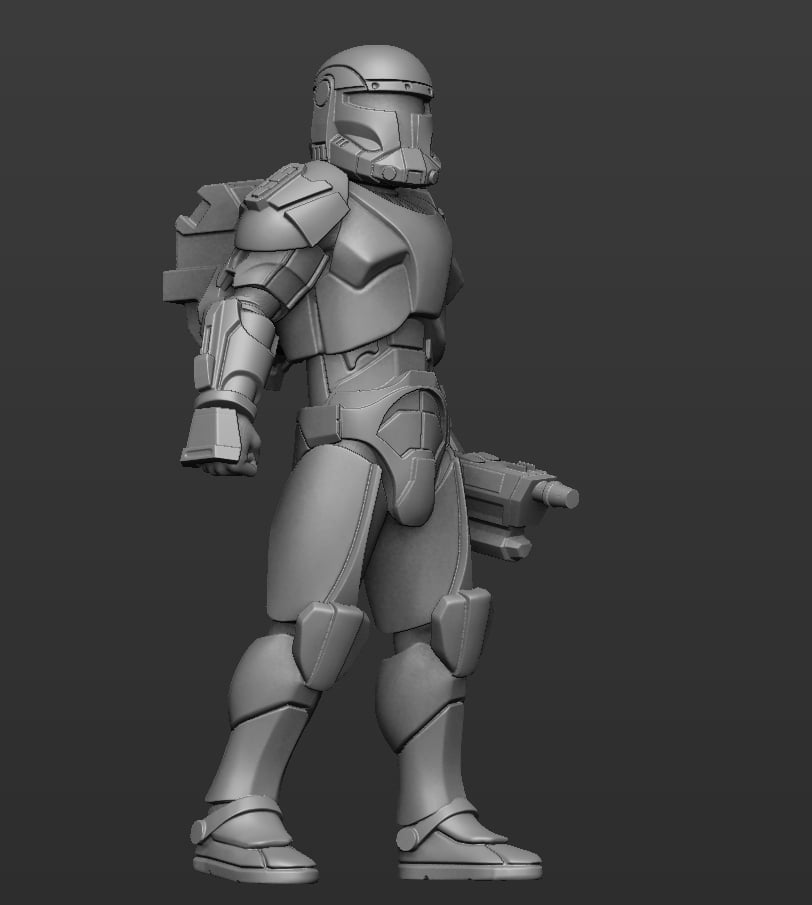Select the blaster gun on the model
This screenshot has width=812, height=905.
(x=517, y=506)
